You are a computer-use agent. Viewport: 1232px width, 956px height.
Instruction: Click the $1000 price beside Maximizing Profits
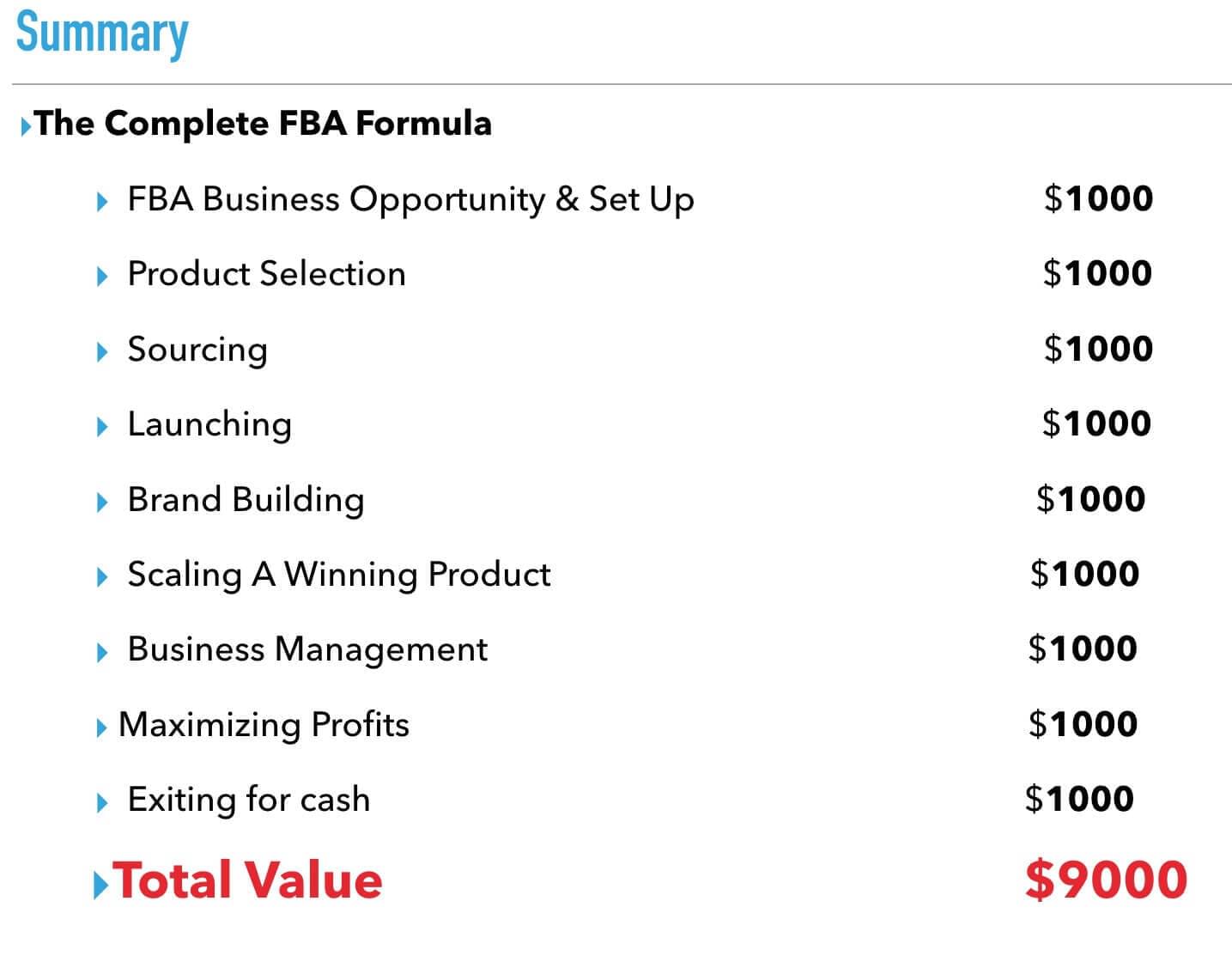pos(1083,724)
